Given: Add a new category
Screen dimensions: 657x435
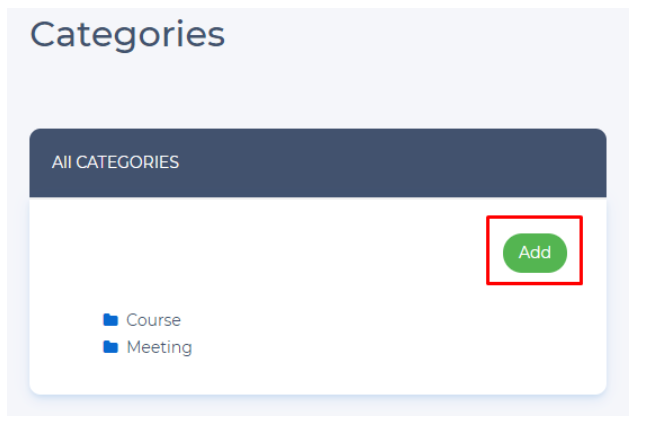Looking at the screenshot, I should (534, 253).
